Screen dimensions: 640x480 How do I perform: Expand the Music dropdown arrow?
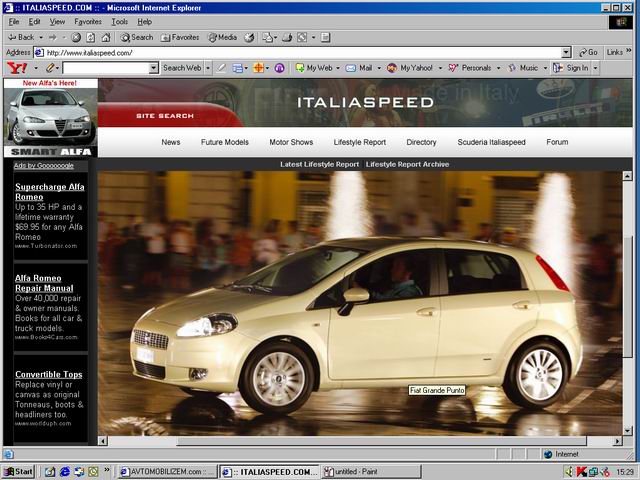(545, 68)
